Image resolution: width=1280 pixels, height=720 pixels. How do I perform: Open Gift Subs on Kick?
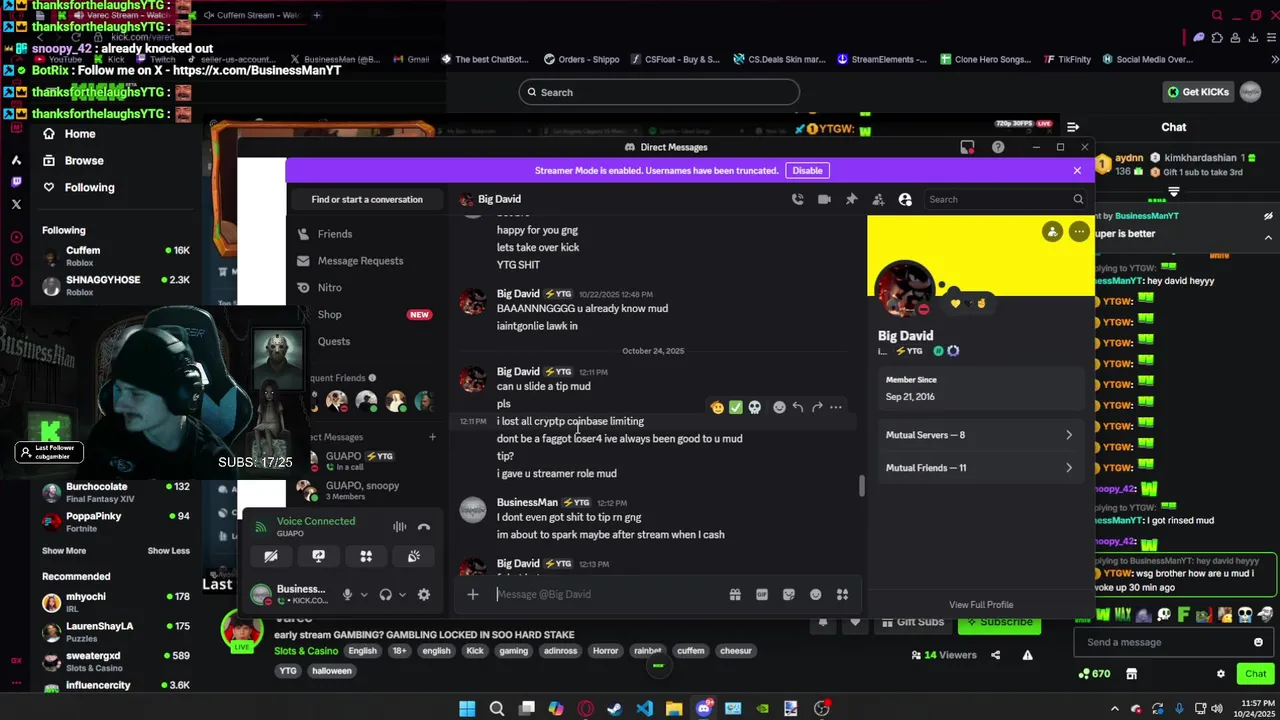click(912, 622)
